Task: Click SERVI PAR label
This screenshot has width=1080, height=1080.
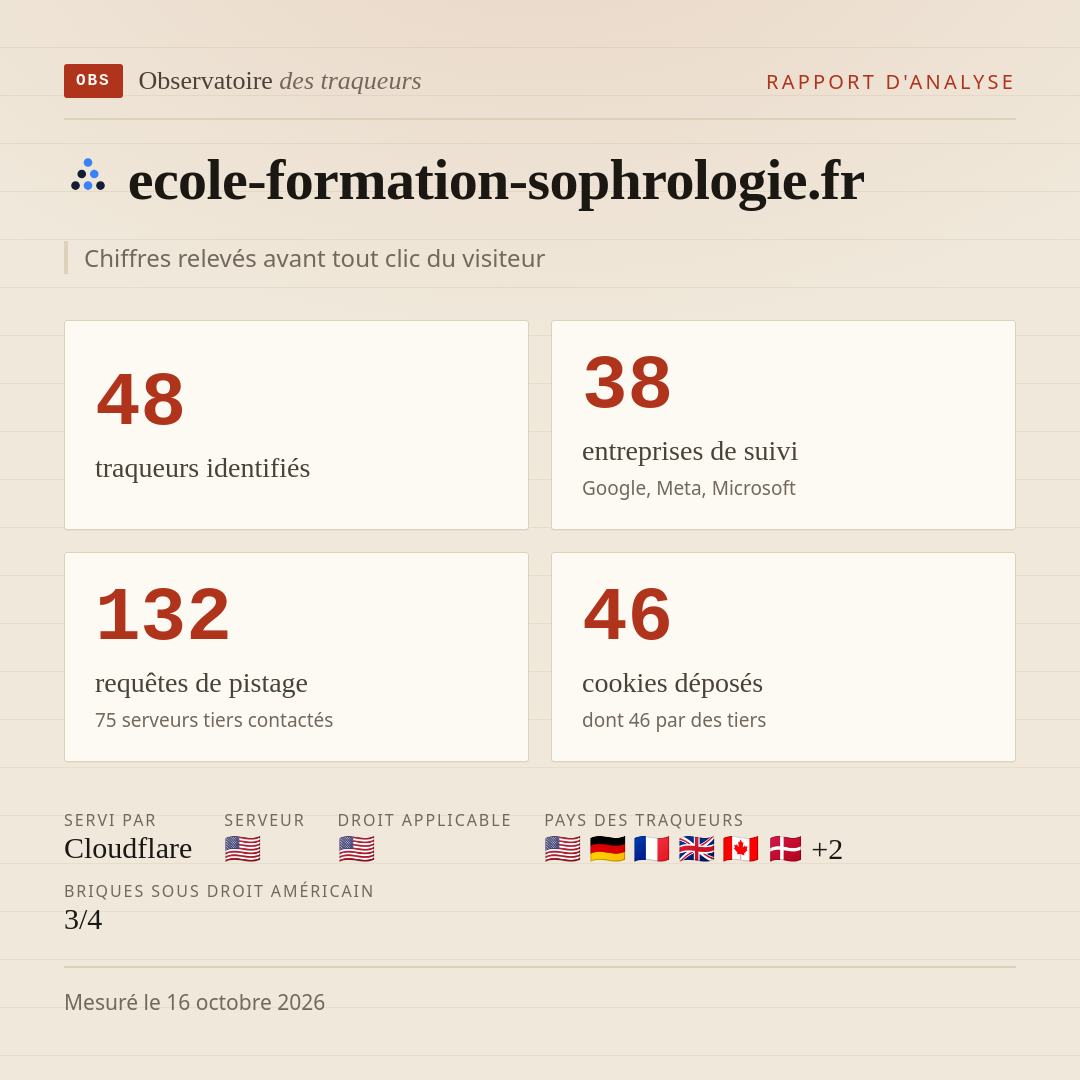Action: pyautogui.click(x=110, y=820)
